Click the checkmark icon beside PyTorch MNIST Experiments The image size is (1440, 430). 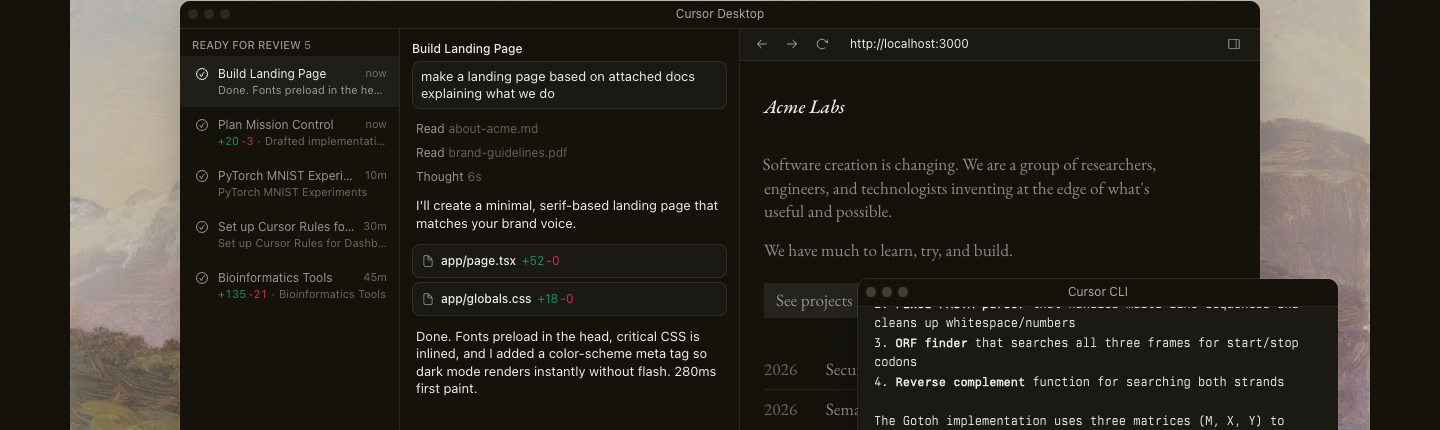(x=202, y=176)
